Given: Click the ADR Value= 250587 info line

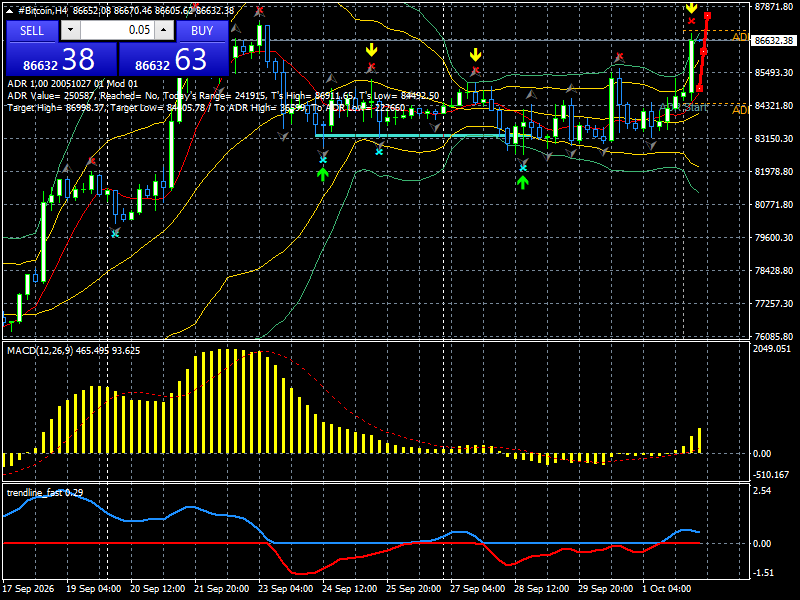Looking at the screenshot, I should [x=223, y=96].
